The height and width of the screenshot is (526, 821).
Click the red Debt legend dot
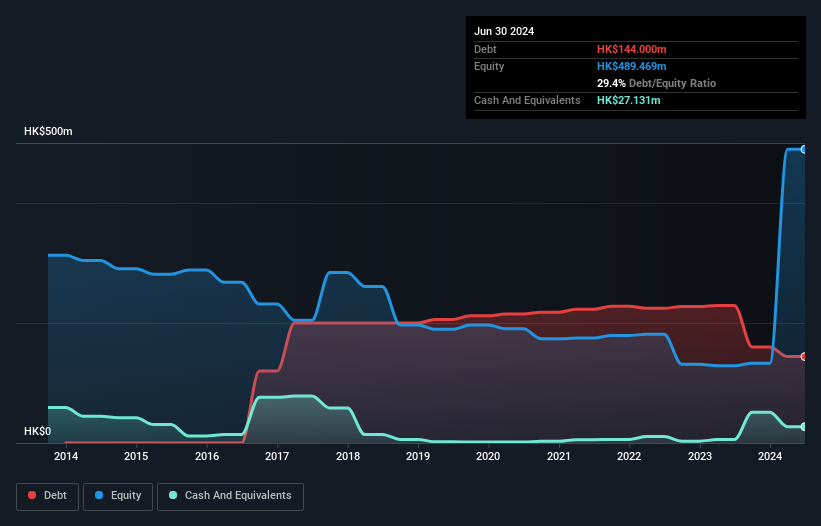(32, 495)
